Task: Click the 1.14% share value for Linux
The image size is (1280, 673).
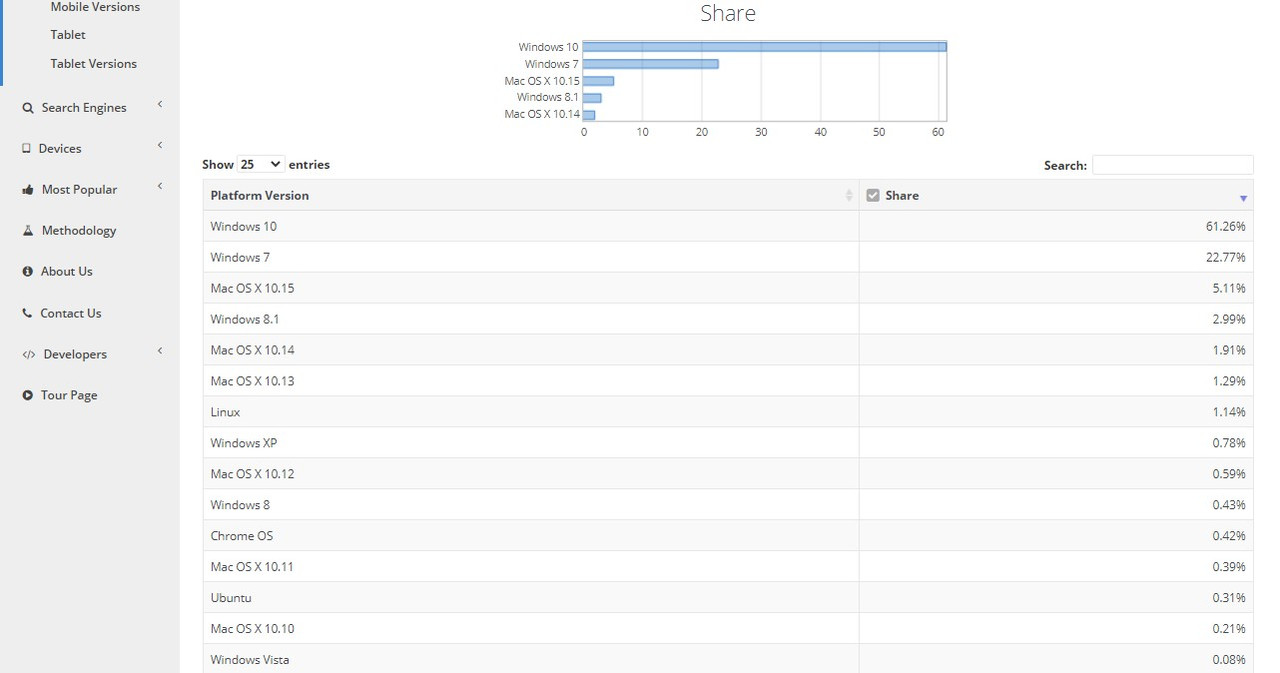Action: (x=1229, y=413)
